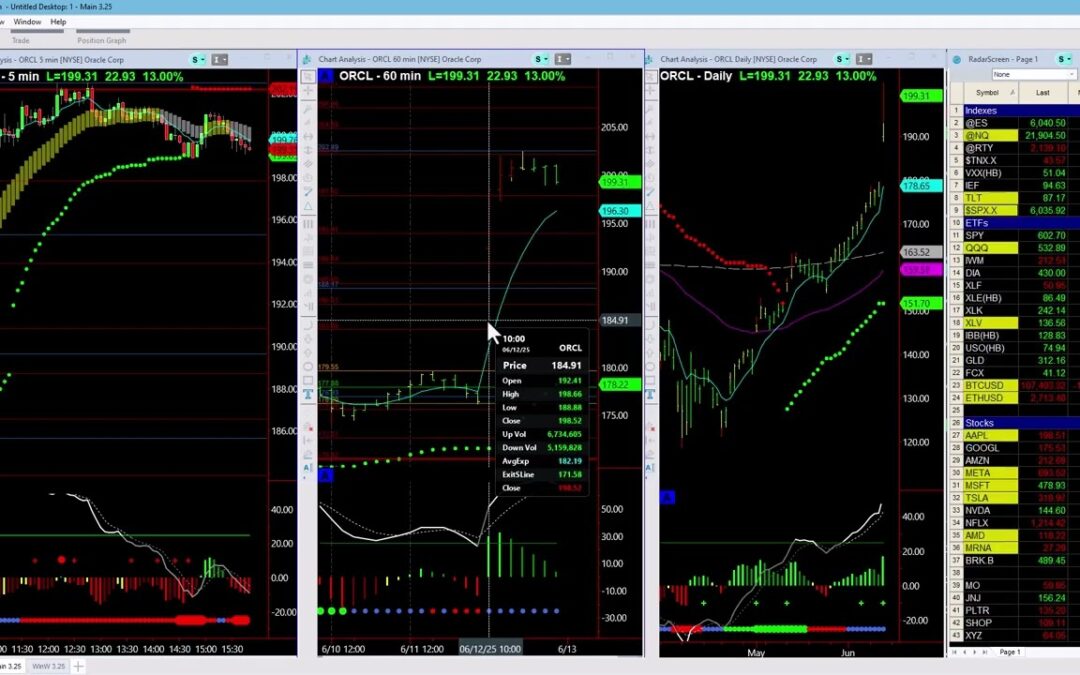
Task: Switch to the WinW 3.25 desktop tab
Action: [48, 666]
